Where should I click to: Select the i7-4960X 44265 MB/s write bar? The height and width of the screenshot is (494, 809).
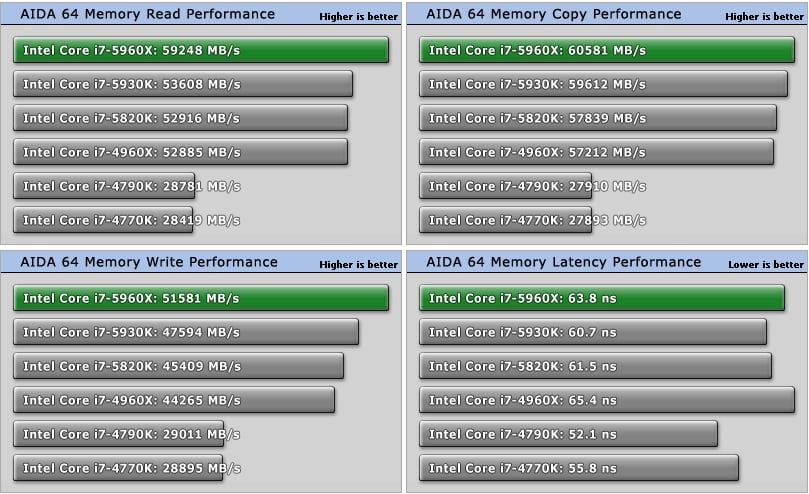click(x=174, y=400)
